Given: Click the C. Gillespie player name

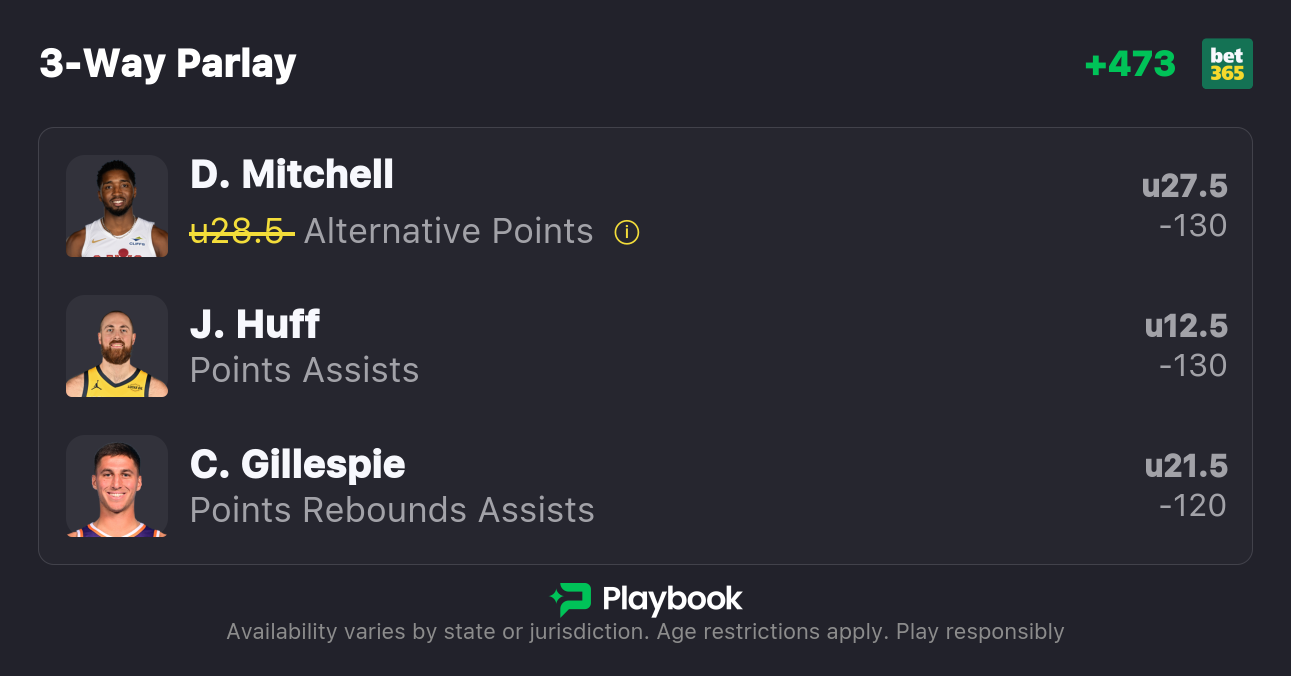Looking at the screenshot, I should click(x=298, y=464).
